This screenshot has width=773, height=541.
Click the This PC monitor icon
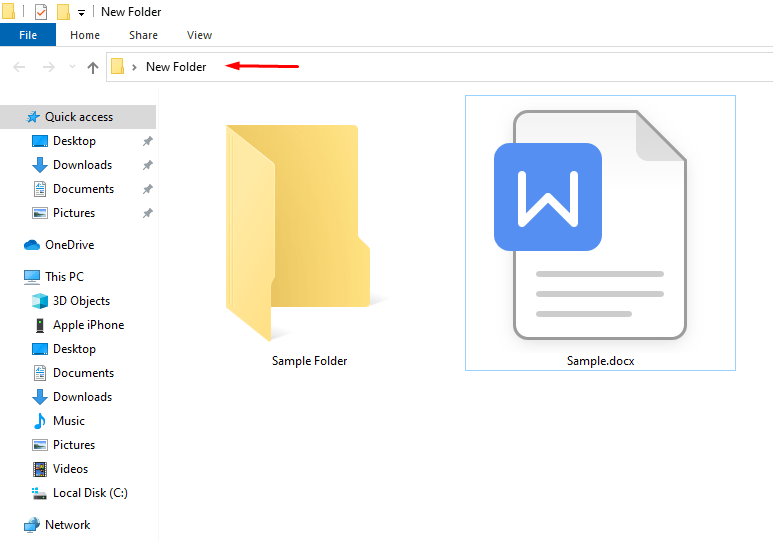(x=32, y=277)
